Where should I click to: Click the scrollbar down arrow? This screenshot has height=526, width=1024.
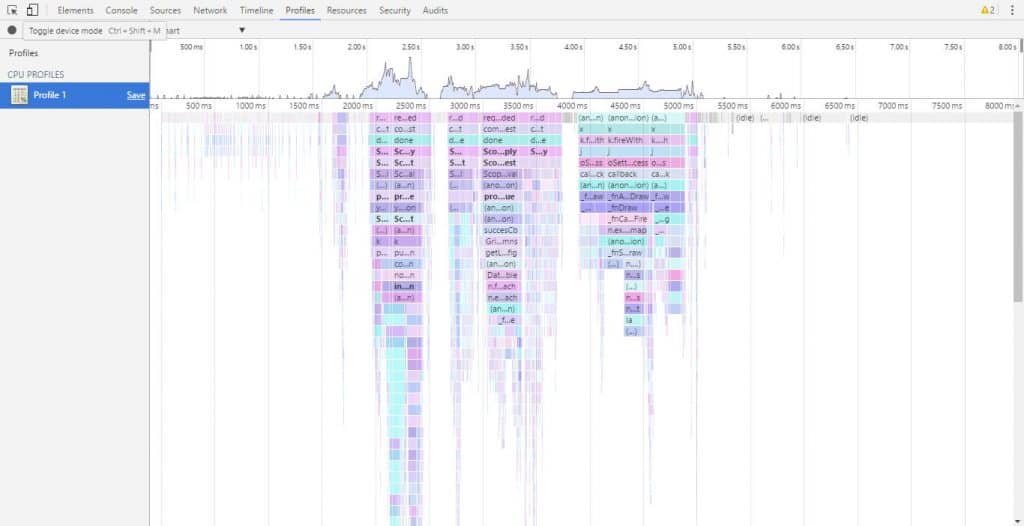point(1019,521)
